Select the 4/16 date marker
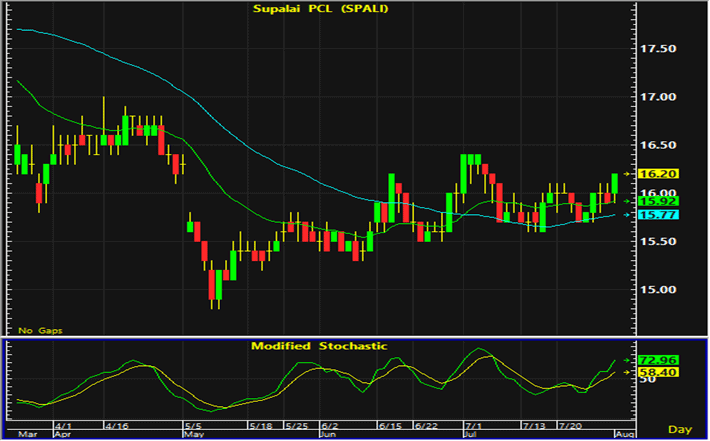 [x=117, y=426]
